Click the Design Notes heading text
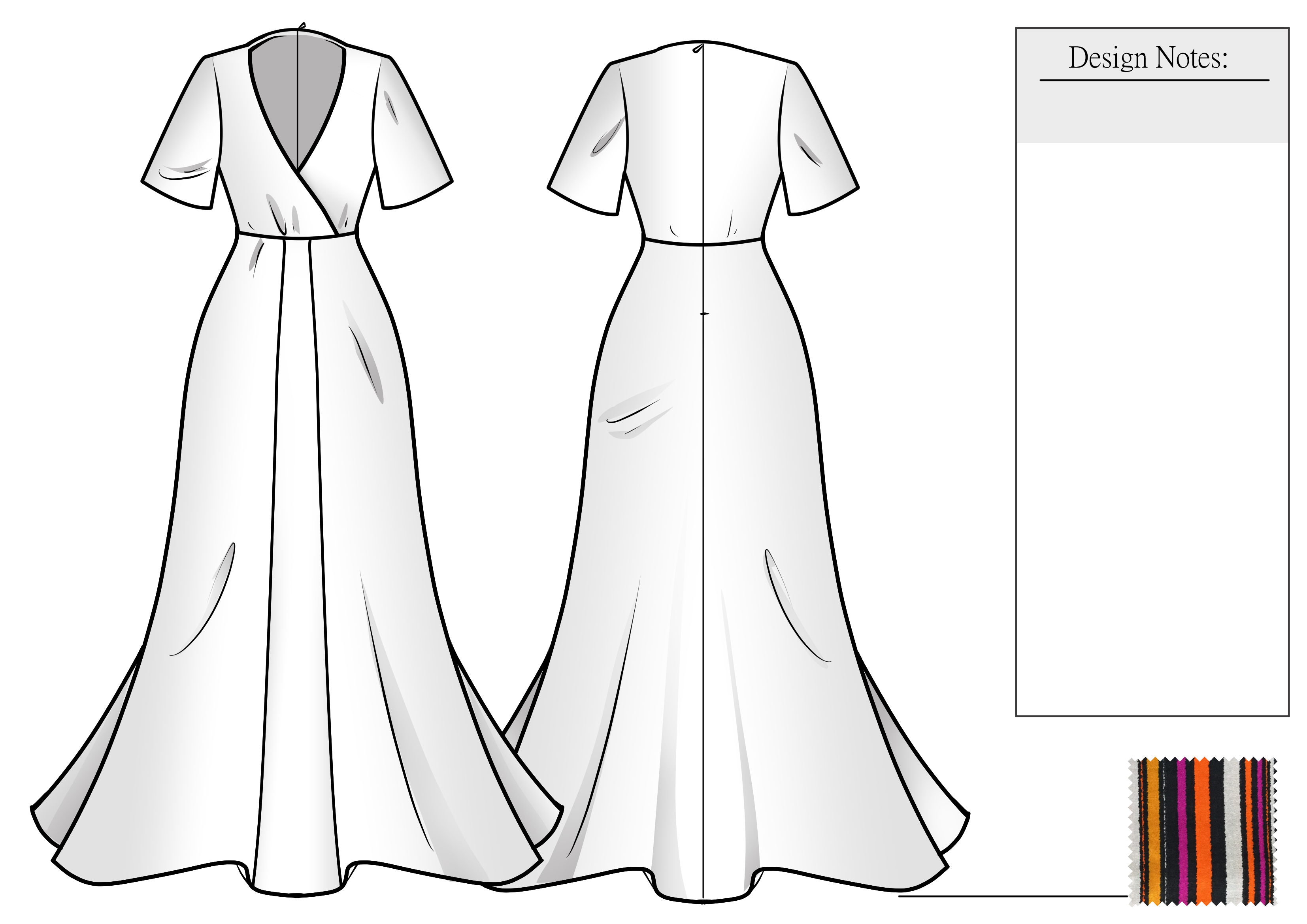 click(1148, 58)
